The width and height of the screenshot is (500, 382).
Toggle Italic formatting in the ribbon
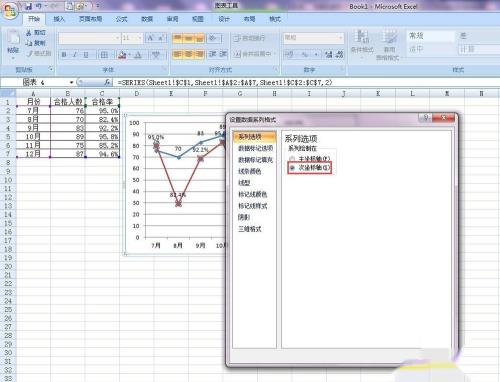[75, 55]
